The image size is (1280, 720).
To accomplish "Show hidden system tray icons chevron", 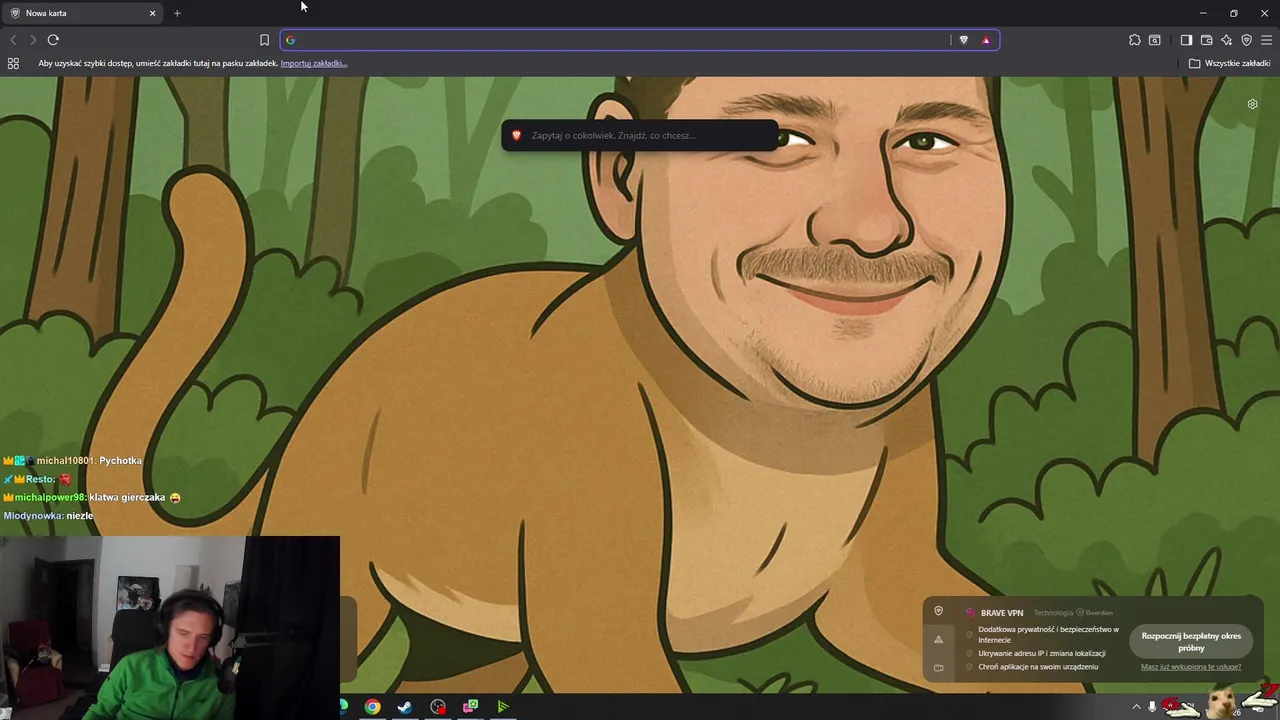I will pyautogui.click(x=1136, y=707).
